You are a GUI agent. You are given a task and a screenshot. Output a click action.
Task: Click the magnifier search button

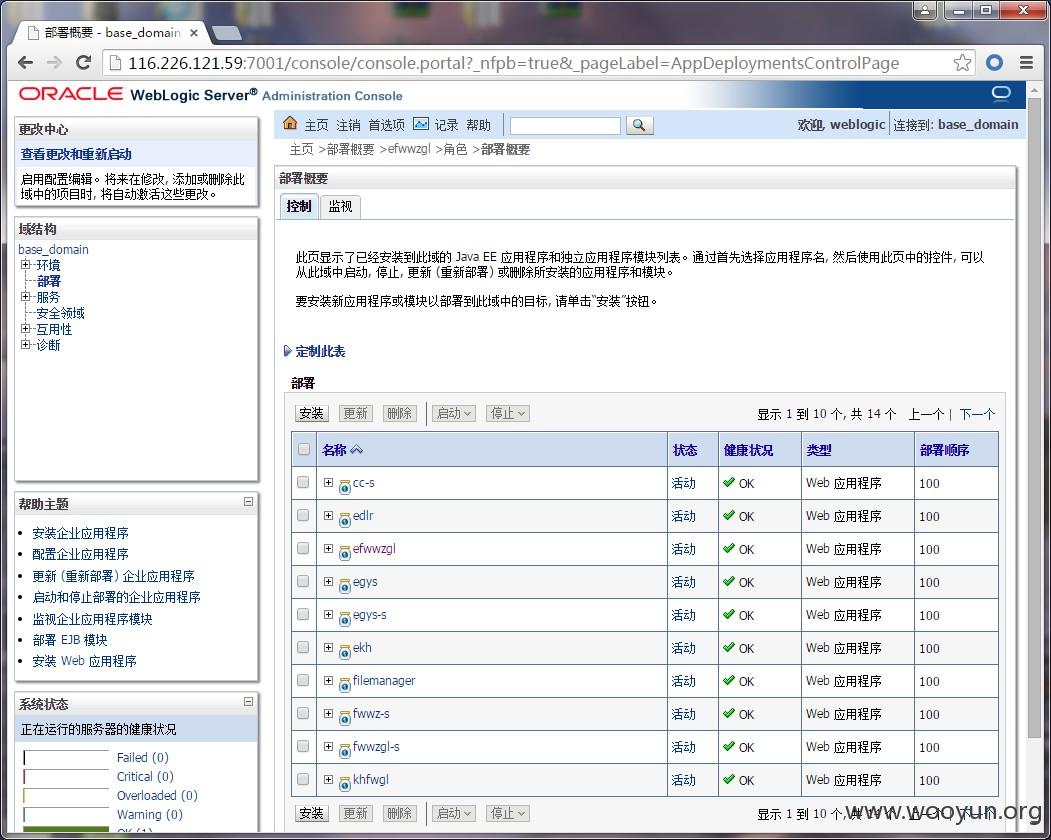[639, 125]
